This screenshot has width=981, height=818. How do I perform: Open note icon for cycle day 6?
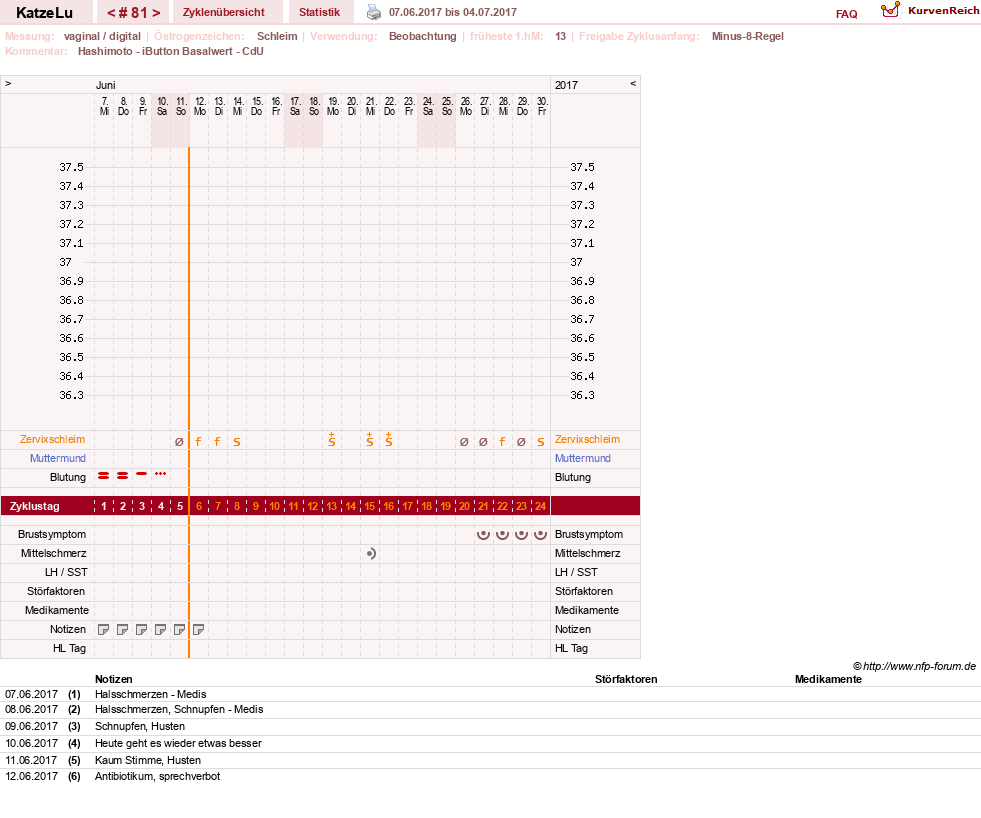(x=198, y=630)
